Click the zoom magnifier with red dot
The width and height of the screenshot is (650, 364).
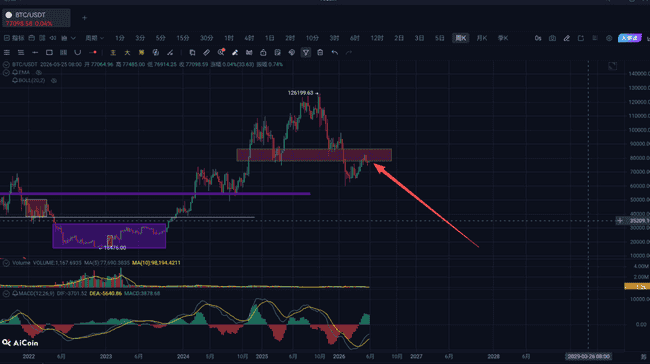tap(221, 52)
